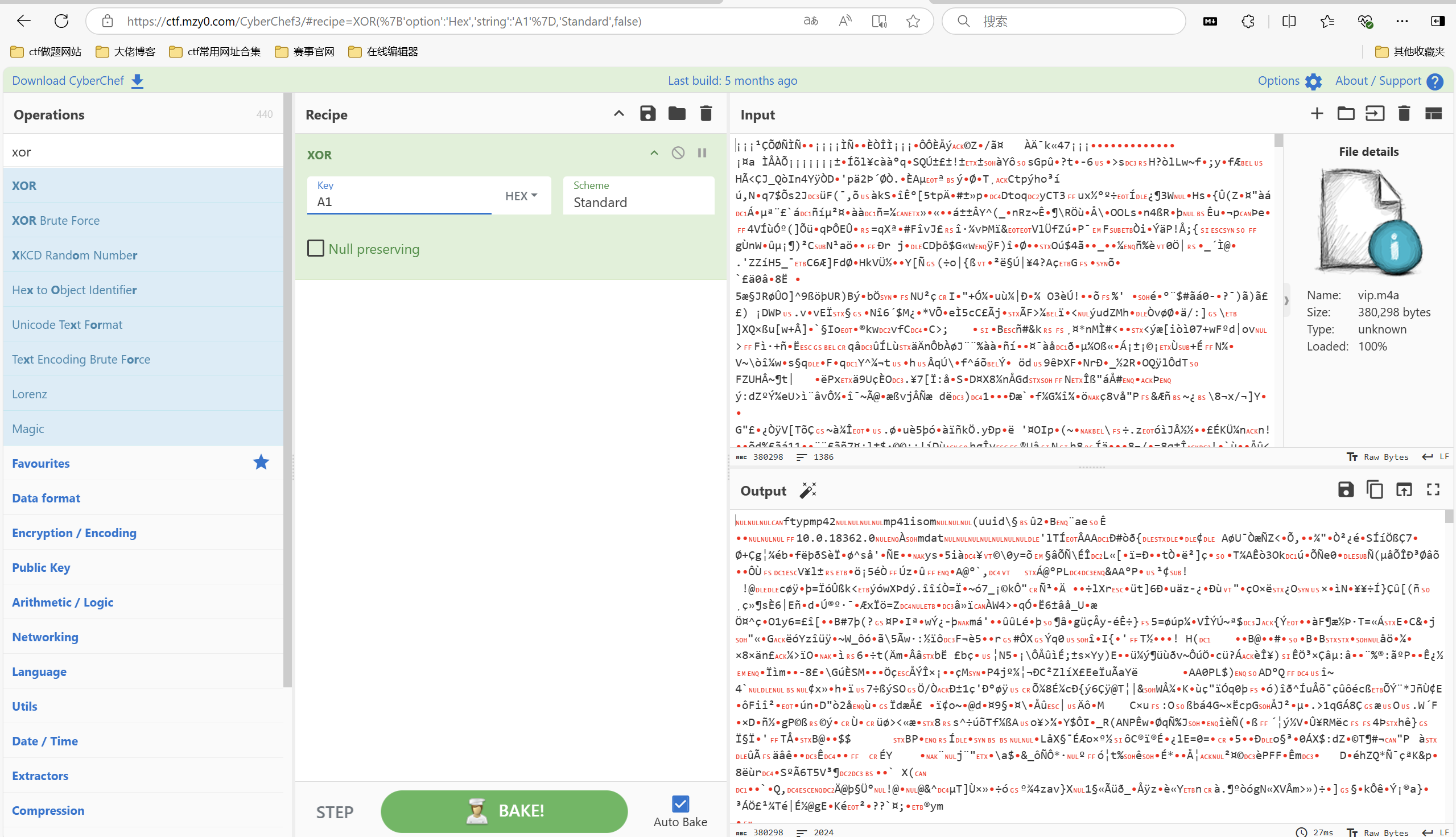Viewport: 1456px width, 837px height.
Task: Tick the Null preserving checkbox
Action: point(316,248)
